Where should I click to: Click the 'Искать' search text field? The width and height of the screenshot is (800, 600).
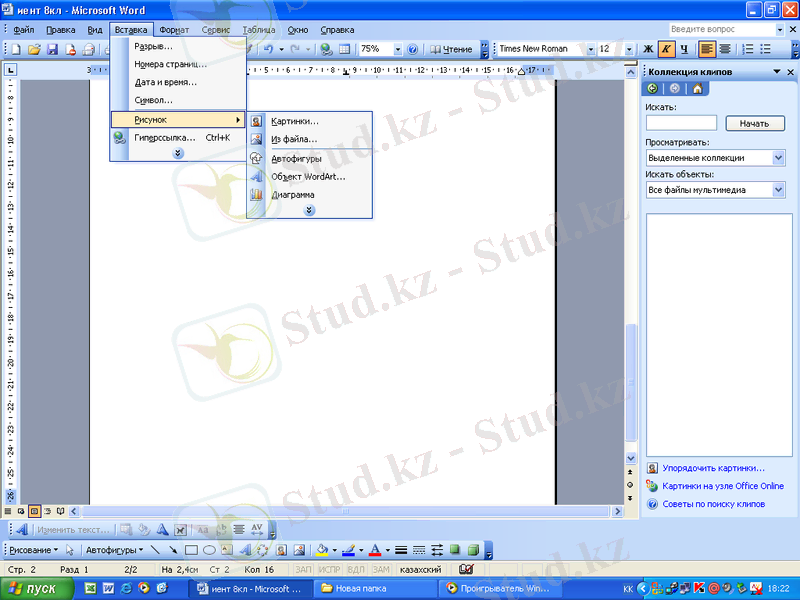coord(682,123)
